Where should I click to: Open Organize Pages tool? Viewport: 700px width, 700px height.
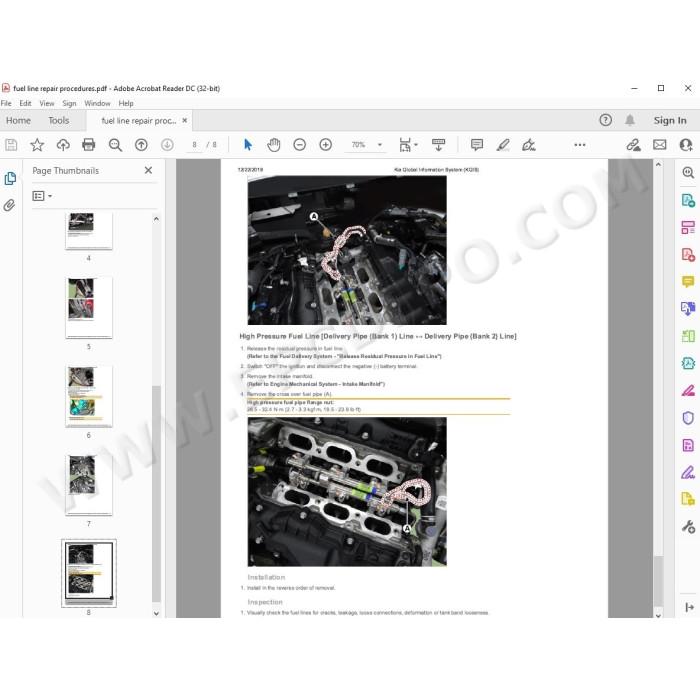pyautogui.click(x=688, y=227)
